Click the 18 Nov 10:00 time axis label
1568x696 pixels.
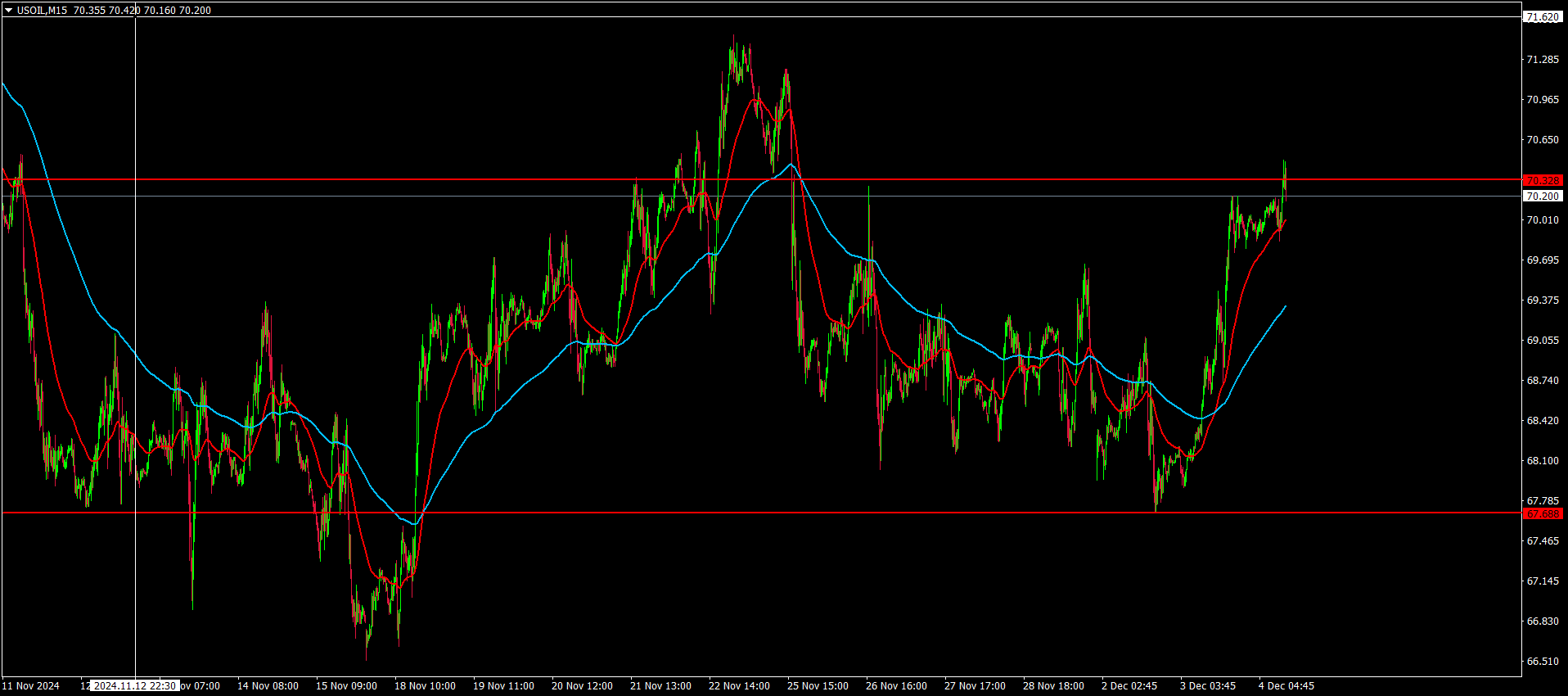pyautogui.click(x=425, y=686)
